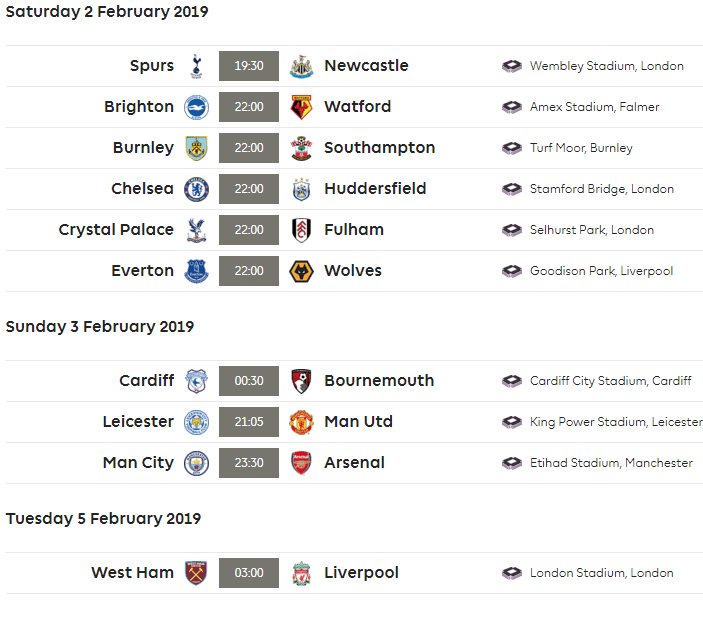This screenshot has width=703, height=617.
Task: Open the Huddersfield team name link
Action: point(375,189)
